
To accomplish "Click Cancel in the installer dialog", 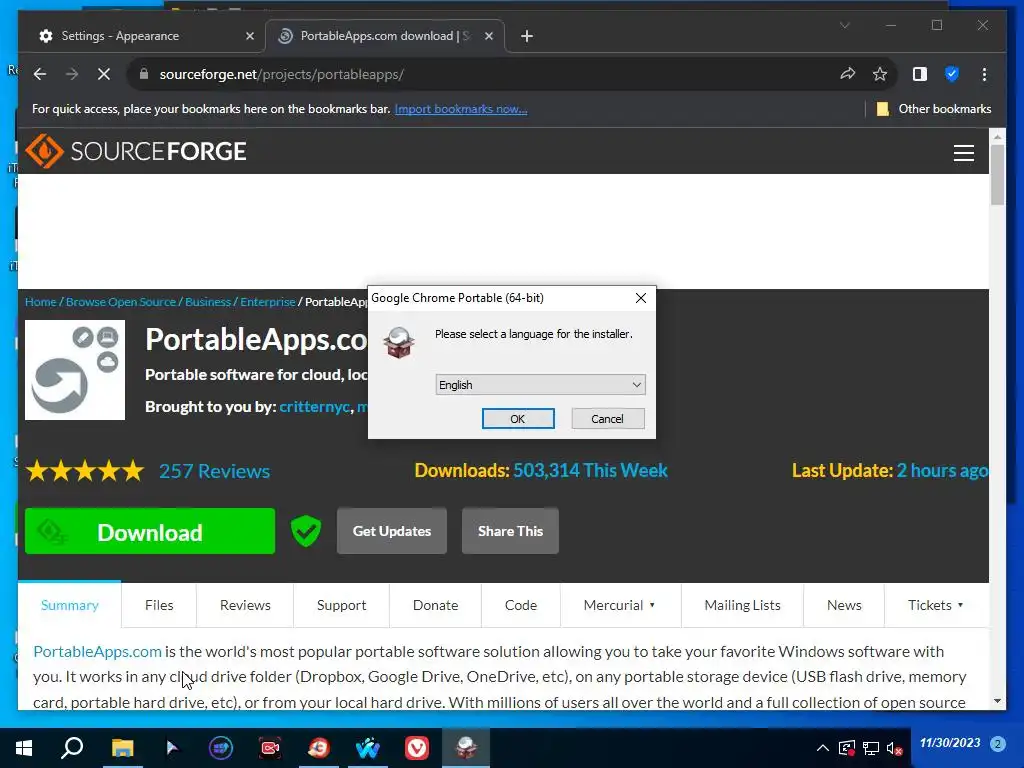I will pyautogui.click(x=607, y=419).
